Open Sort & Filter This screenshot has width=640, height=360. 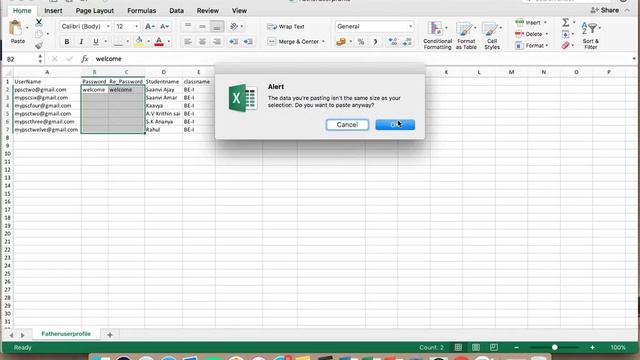[x=591, y=36]
